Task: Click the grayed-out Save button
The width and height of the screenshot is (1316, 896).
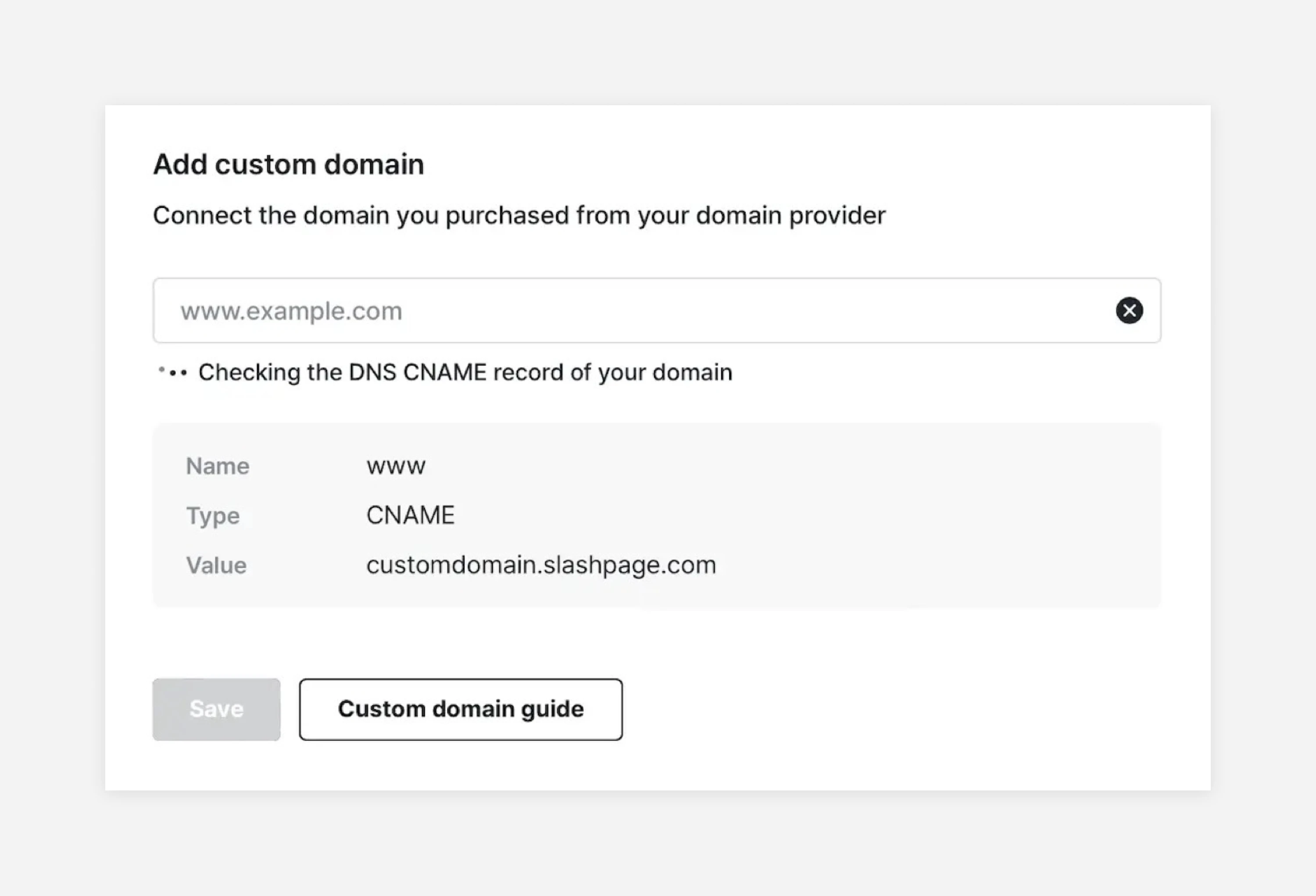Action: pyautogui.click(x=216, y=709)
